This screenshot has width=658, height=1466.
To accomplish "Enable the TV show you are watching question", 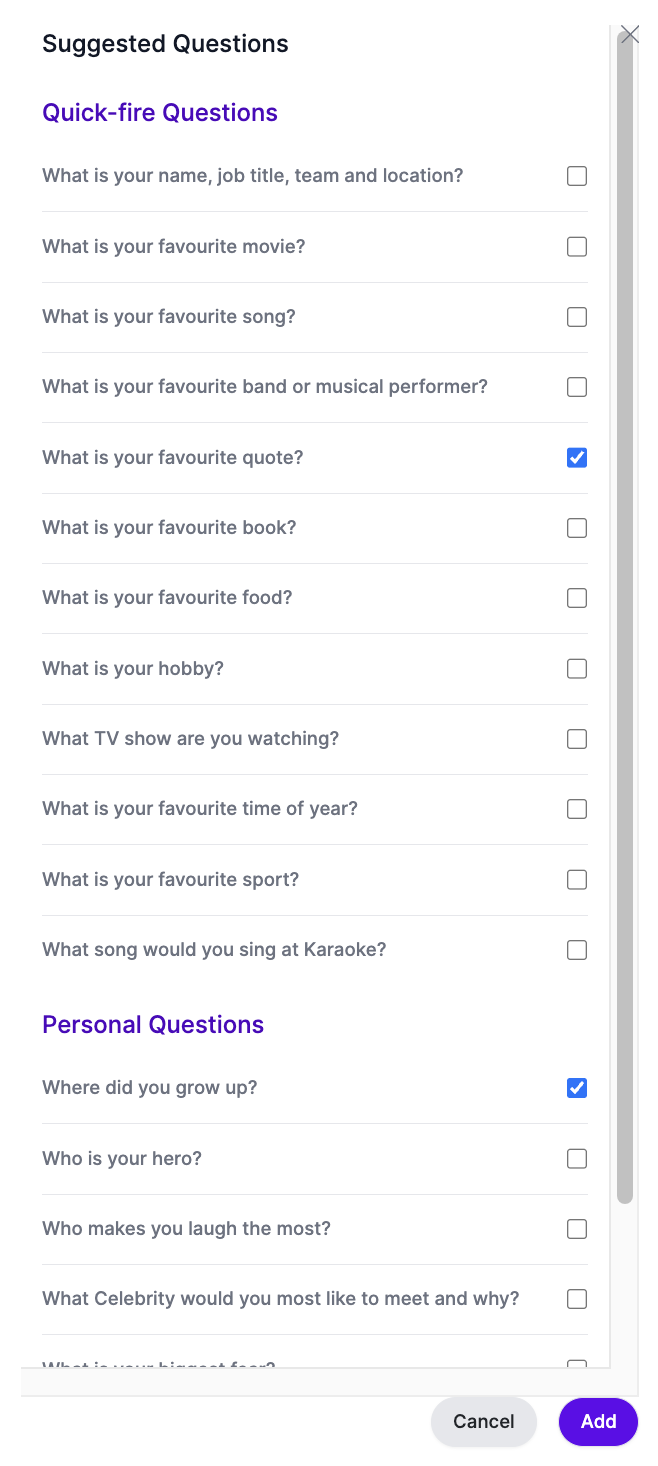I will tap(577, 739).
